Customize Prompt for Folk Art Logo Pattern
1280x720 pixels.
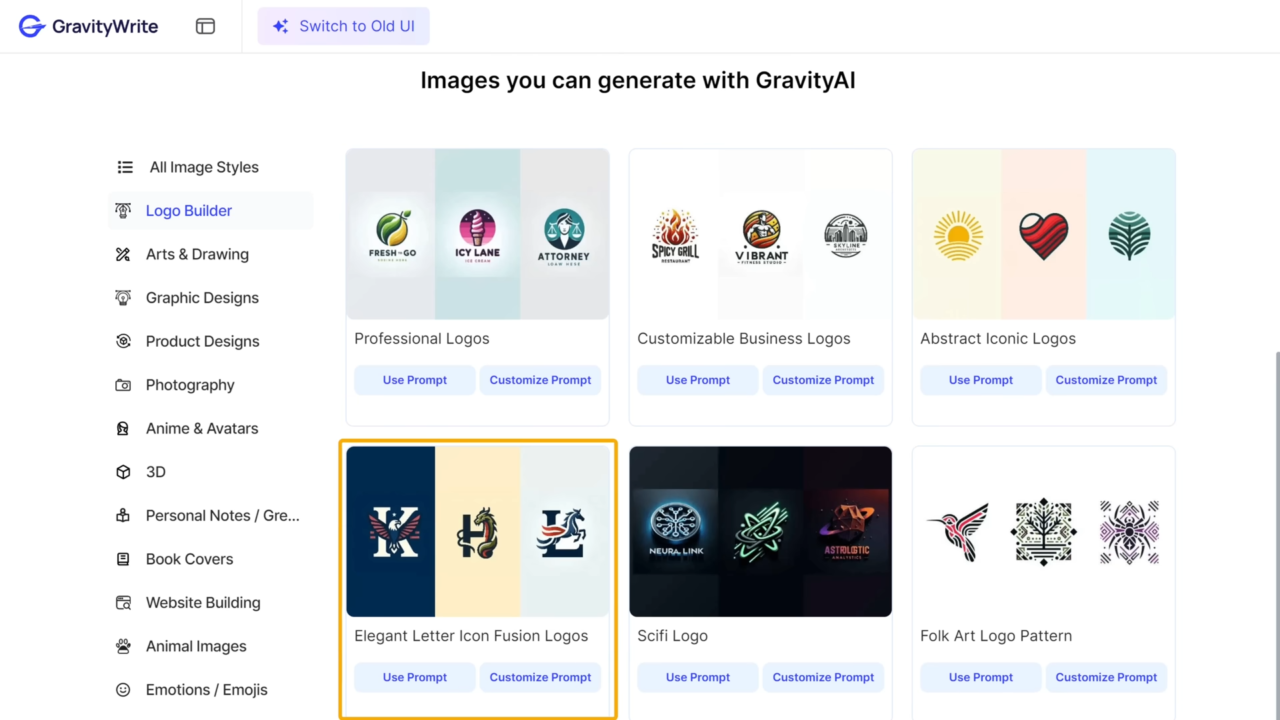(x=1106, y=677)
